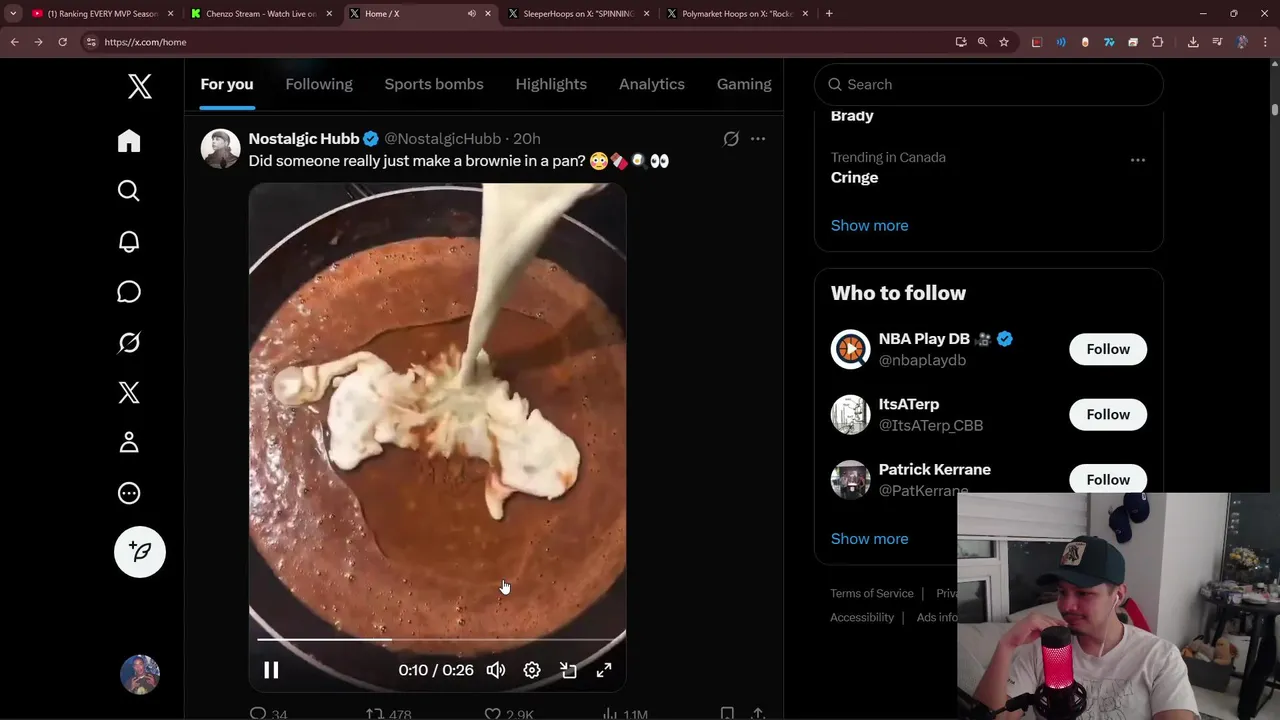Screen dimensions: 1280x720
Task: Switch to the Following tab
Action: (x=319, y=84)
